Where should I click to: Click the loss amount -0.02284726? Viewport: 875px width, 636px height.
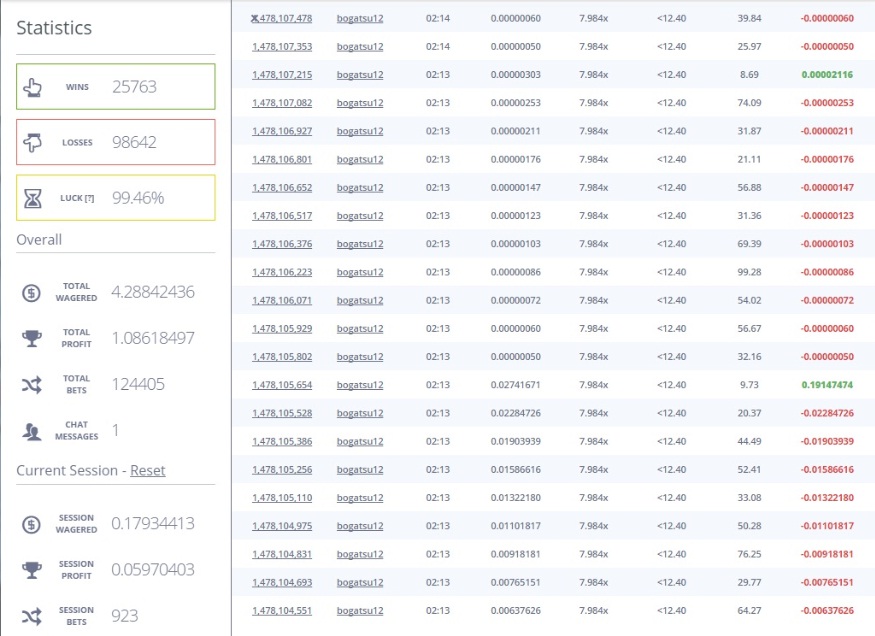[827, 413]
